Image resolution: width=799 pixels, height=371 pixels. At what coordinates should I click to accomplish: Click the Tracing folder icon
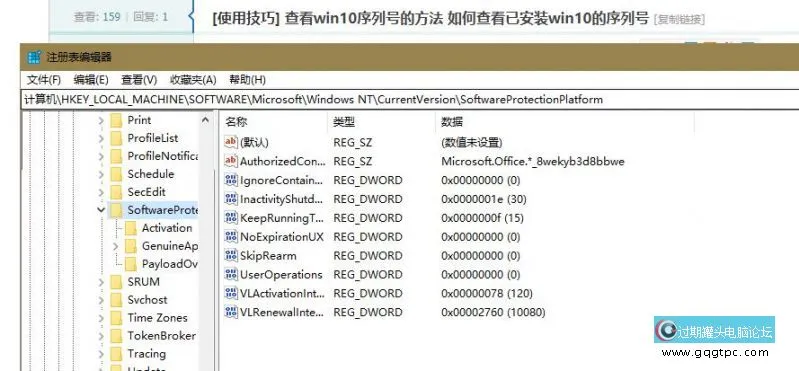[117, 354]
